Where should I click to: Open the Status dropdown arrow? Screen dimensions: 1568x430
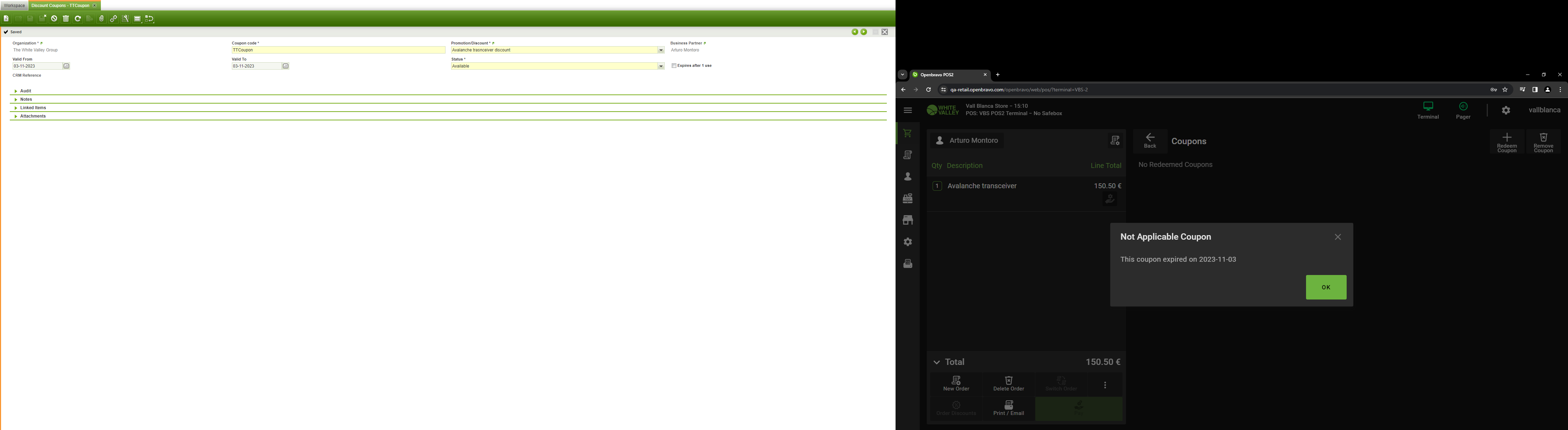click(x=661, y=66)
